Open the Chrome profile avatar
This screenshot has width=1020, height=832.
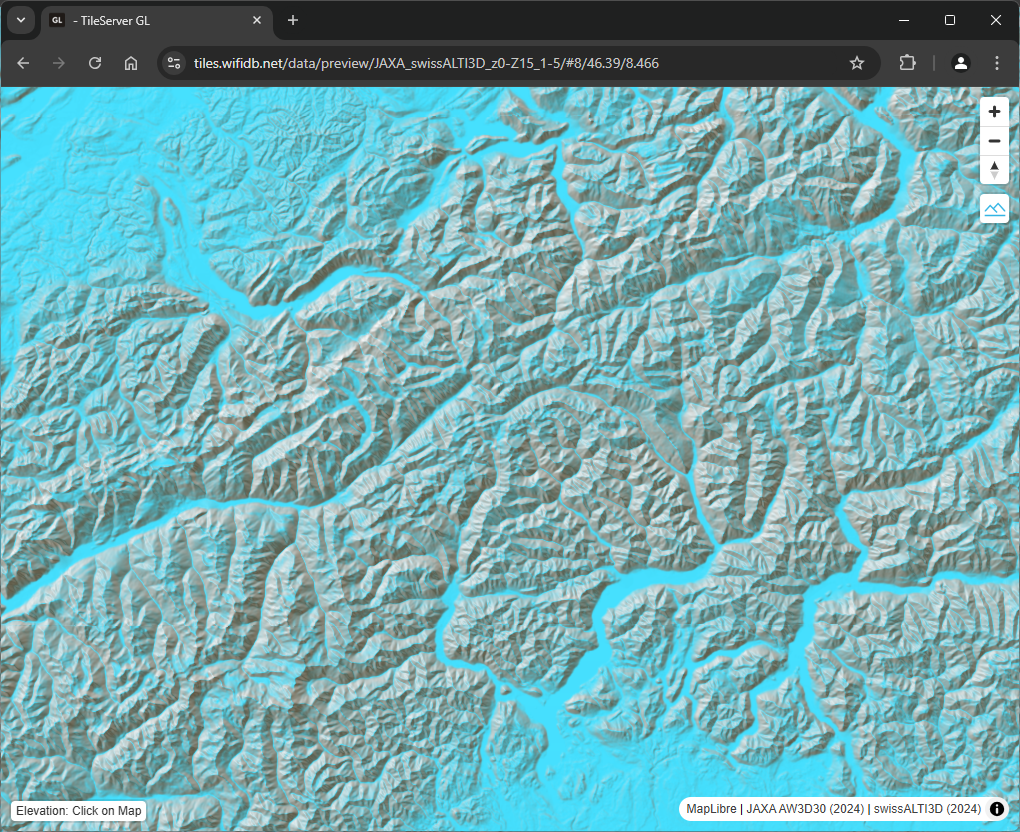961,63
